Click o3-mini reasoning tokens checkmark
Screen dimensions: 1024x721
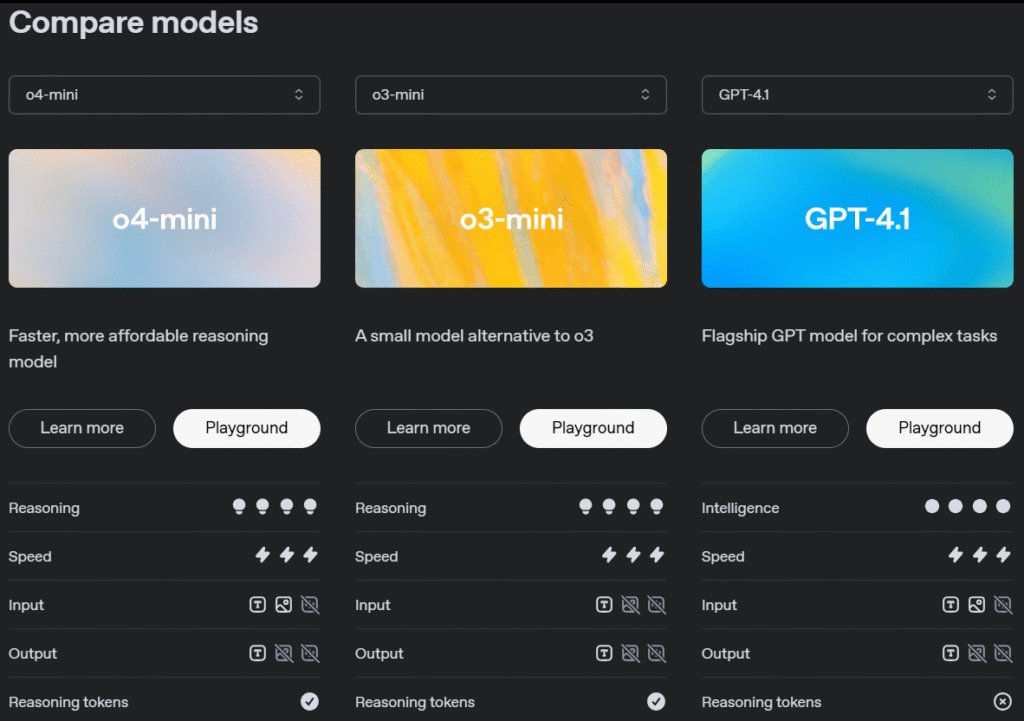click(x=656, y=701)
